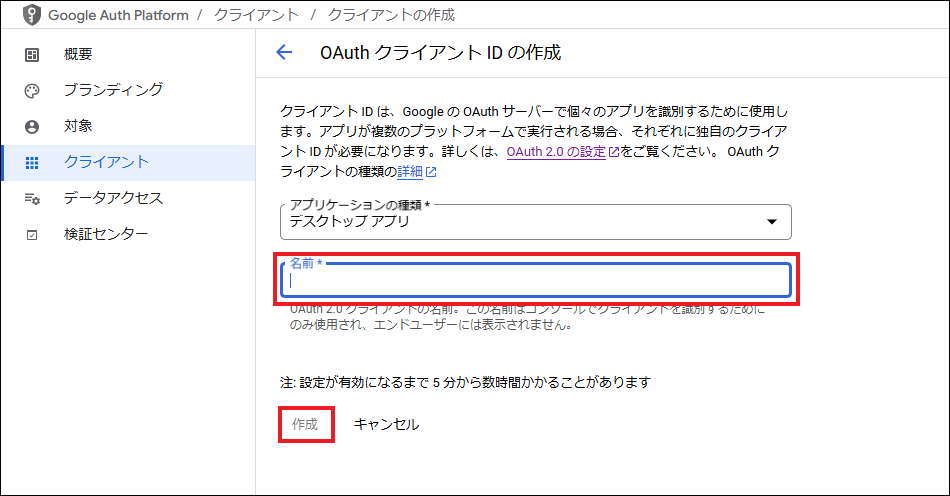Click the ブランディング palette icon

tap(32, 91)
